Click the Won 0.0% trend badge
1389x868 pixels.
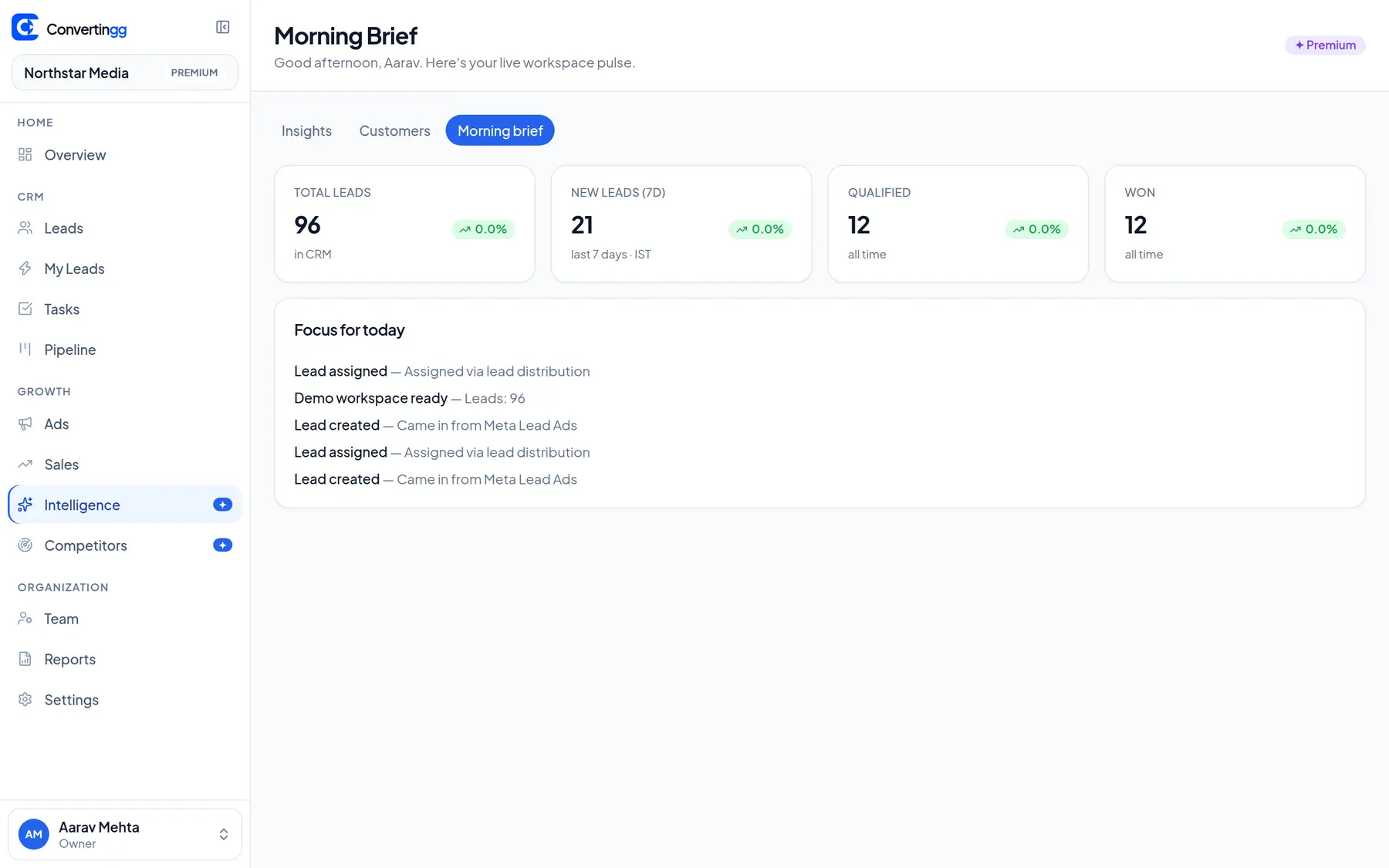(x=1313, y=229)
